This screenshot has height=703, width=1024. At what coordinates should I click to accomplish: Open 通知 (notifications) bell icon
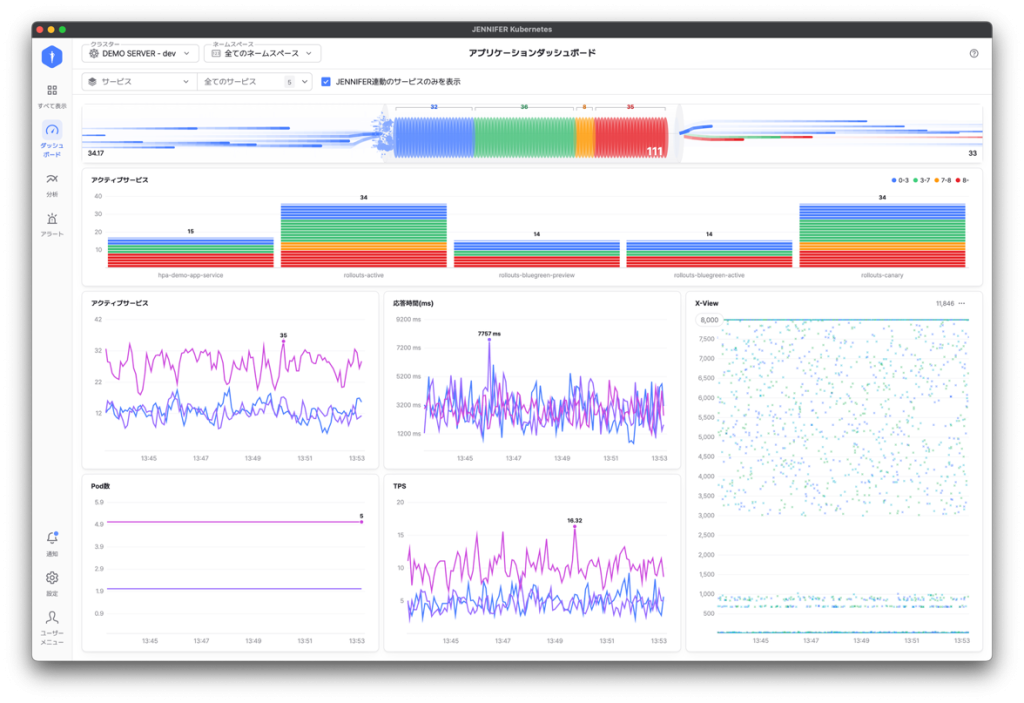pos(52,539)
